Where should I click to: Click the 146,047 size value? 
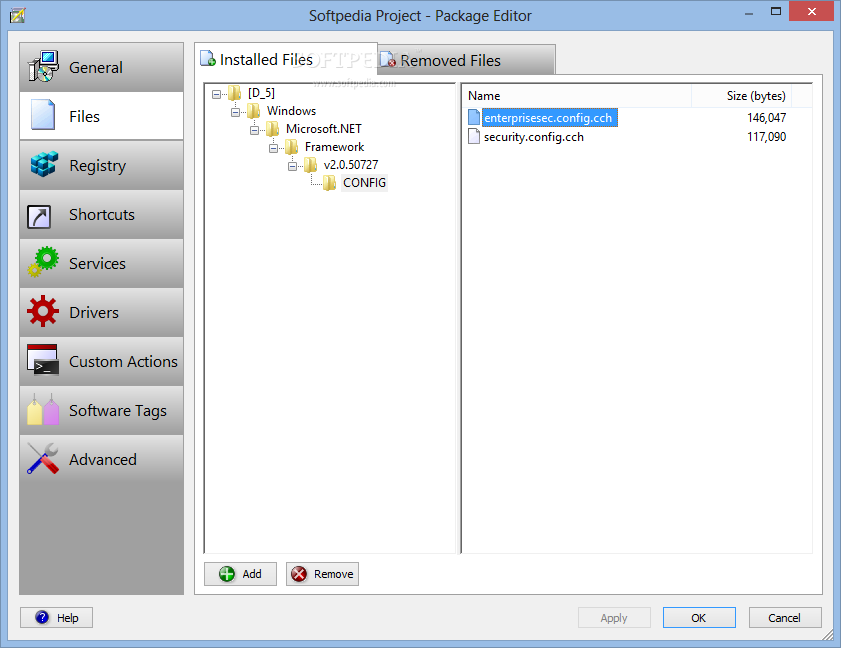pos(766,117)
